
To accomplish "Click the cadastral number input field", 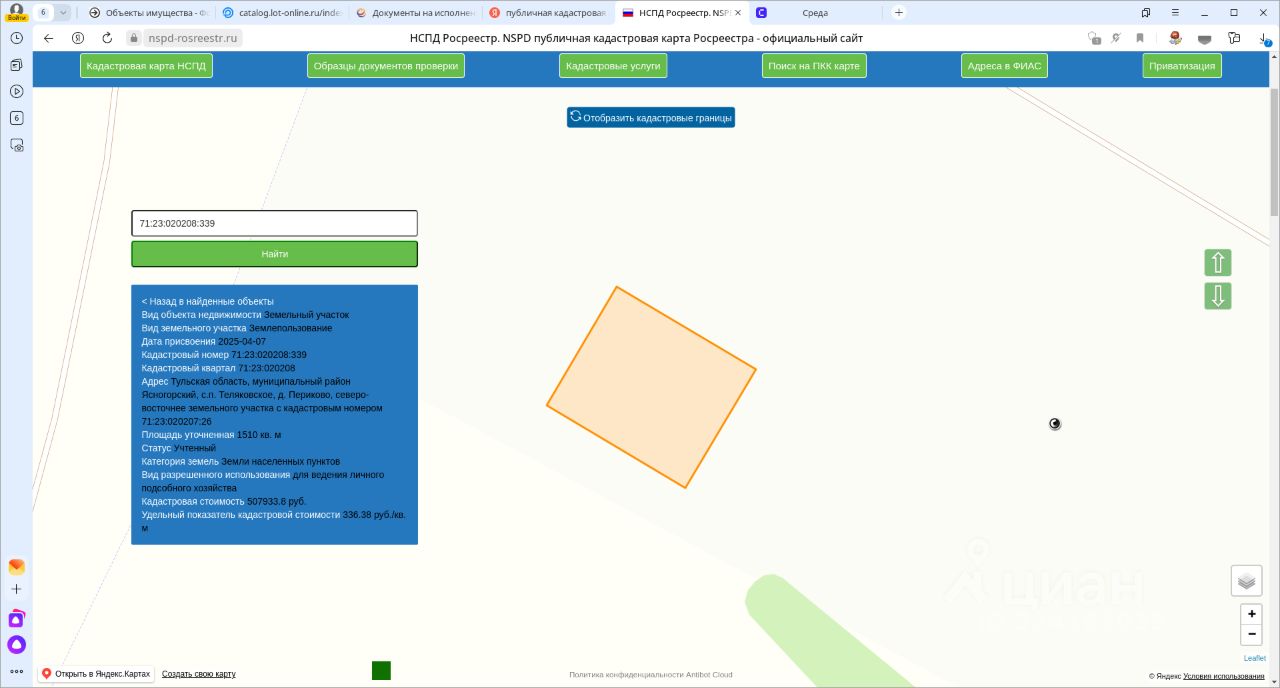I will tap(274, 223).
